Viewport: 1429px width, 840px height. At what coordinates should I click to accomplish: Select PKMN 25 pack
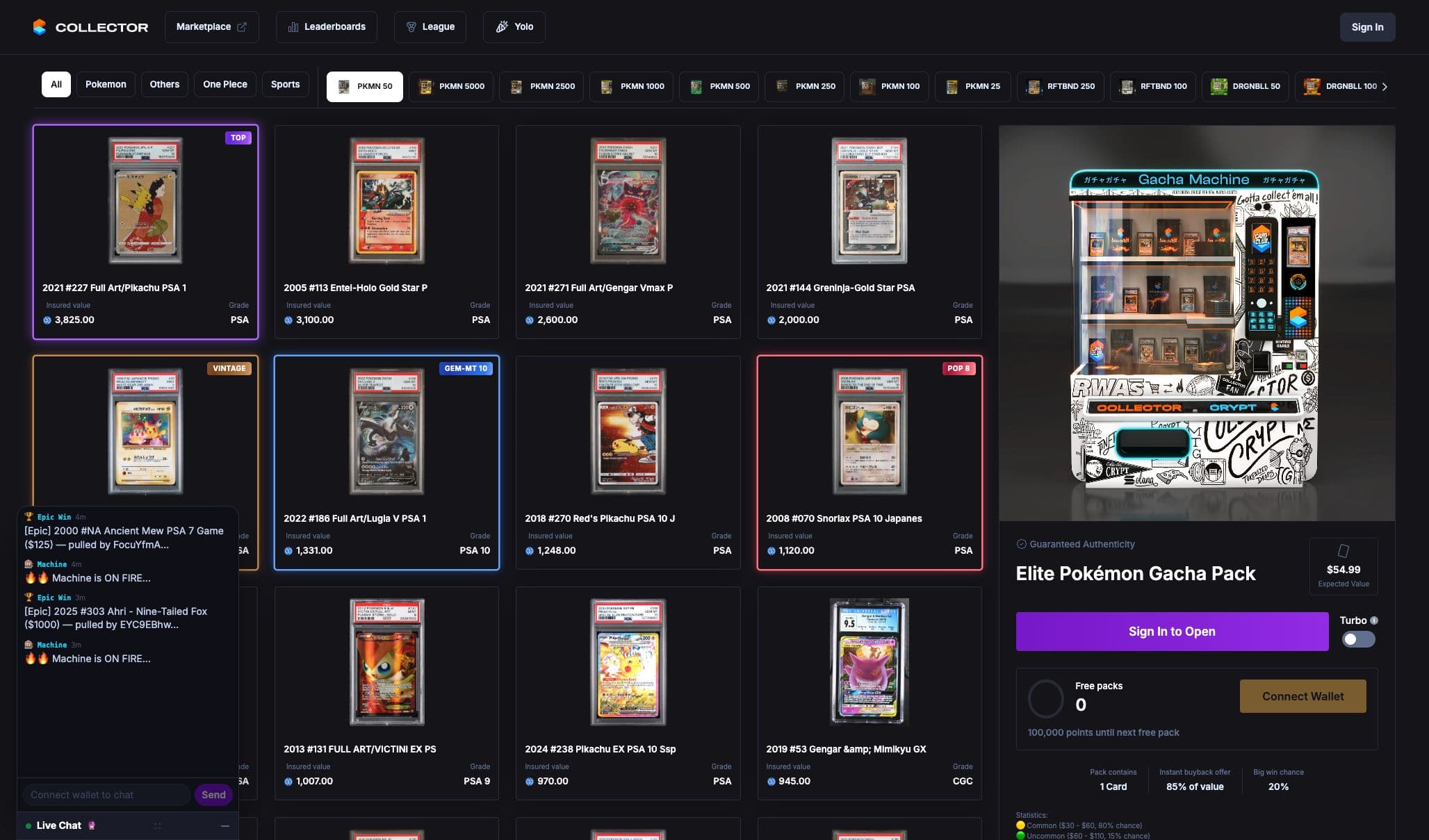coord(973,86)
